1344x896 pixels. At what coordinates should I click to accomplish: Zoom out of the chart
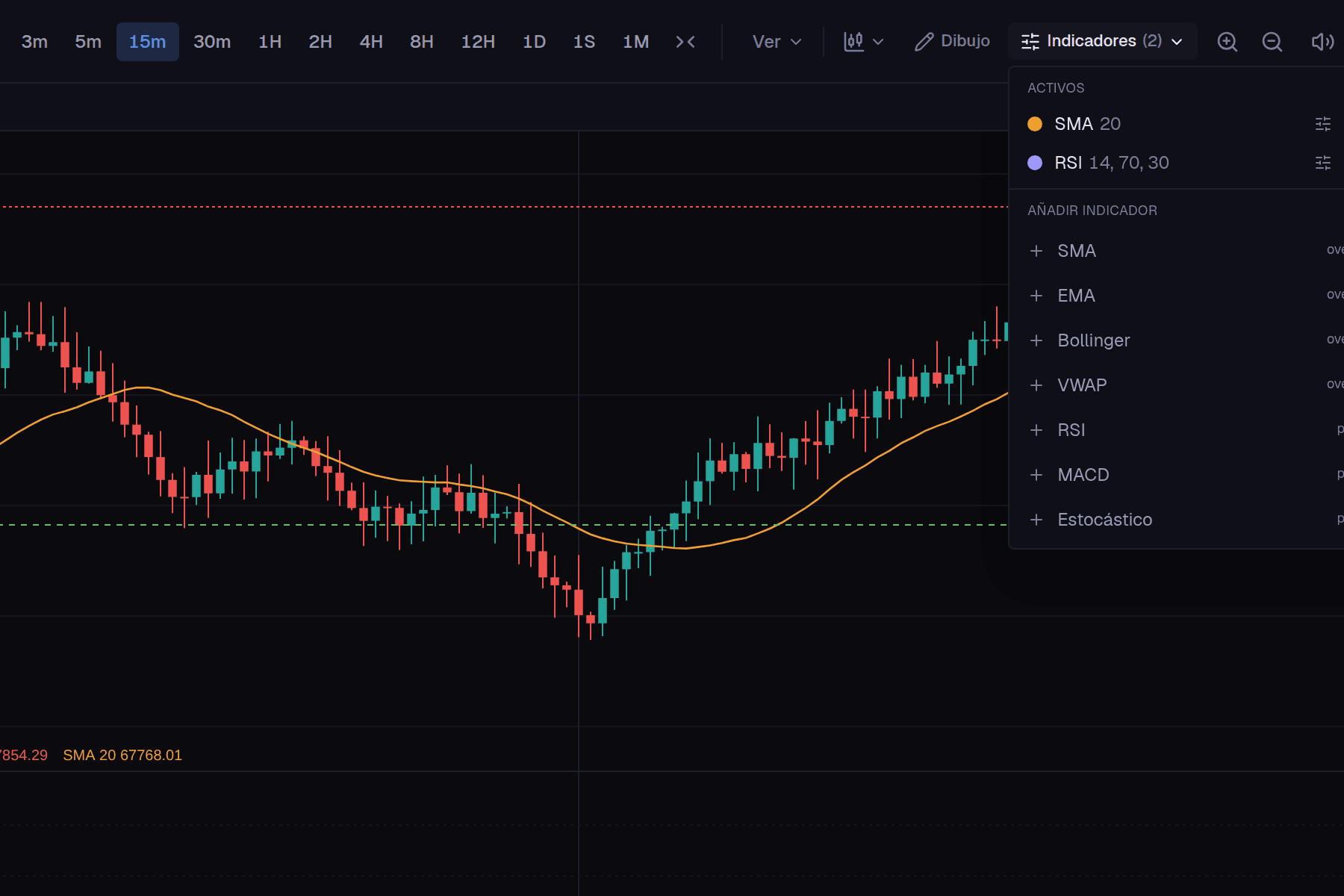(x=1272, y=42)
